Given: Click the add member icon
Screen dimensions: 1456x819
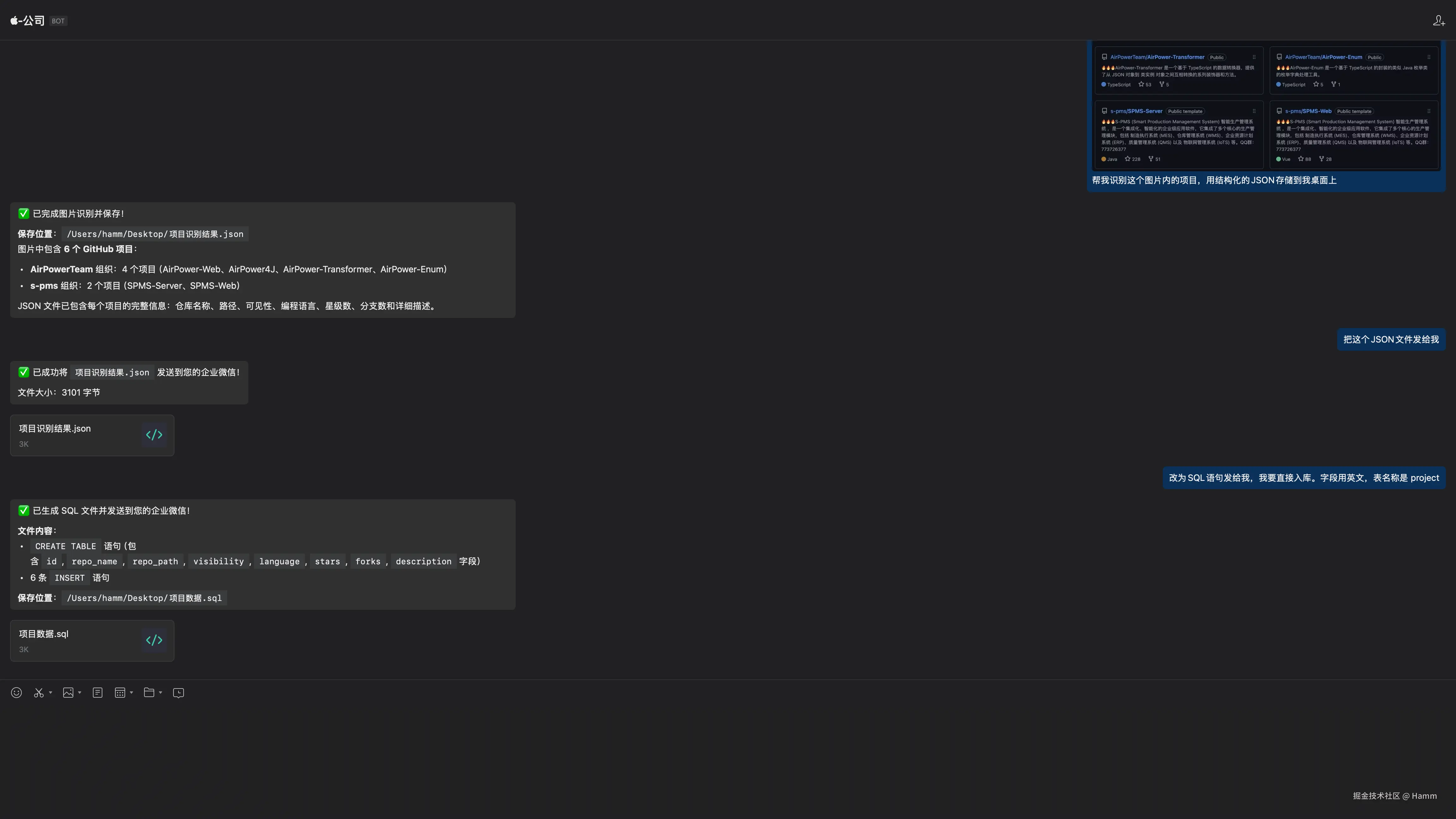Looking at the screenshot, I should pyautogui.click(x=1439, y=21).
